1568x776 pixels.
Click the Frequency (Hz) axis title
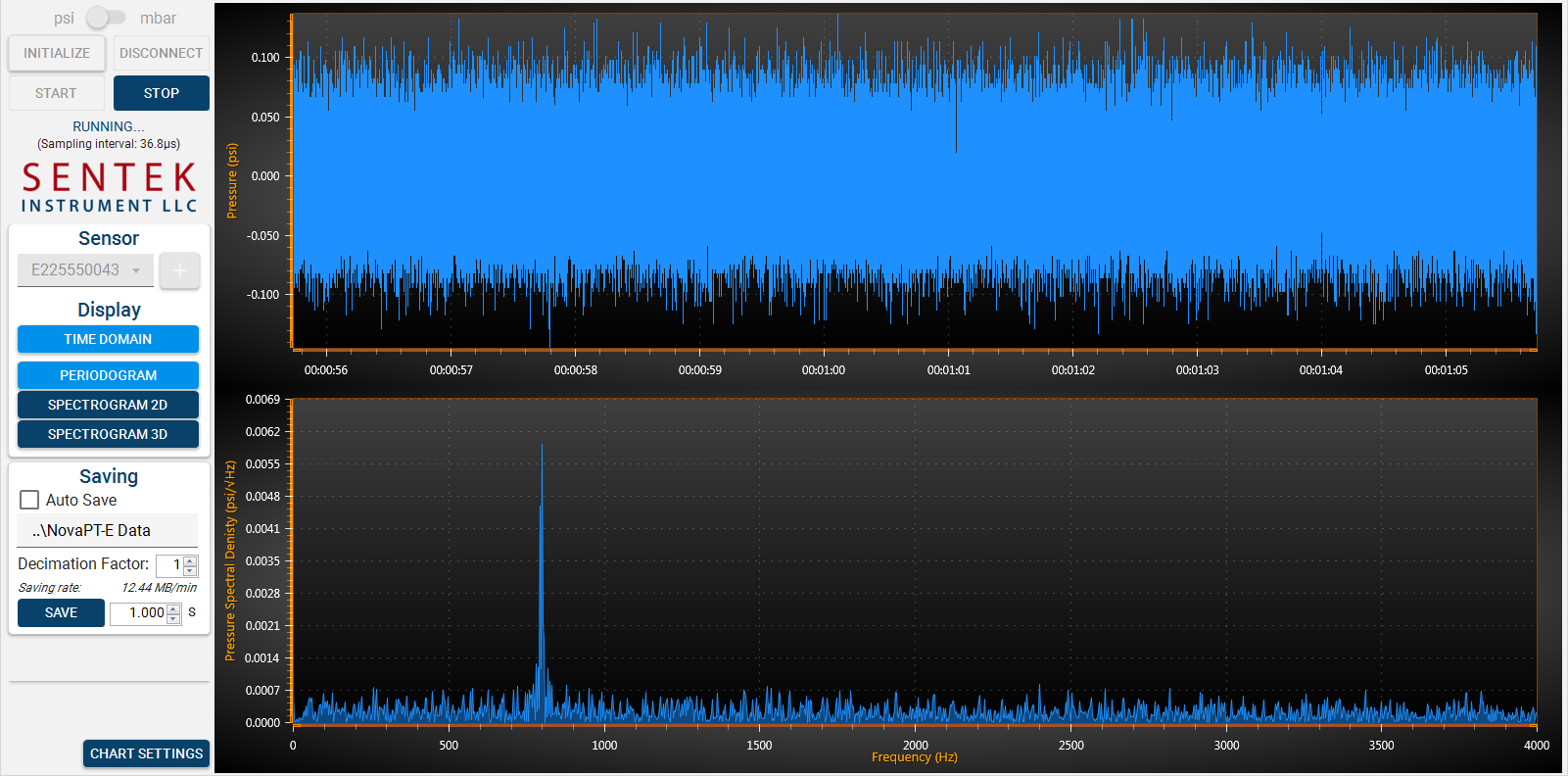click(915, 757)
